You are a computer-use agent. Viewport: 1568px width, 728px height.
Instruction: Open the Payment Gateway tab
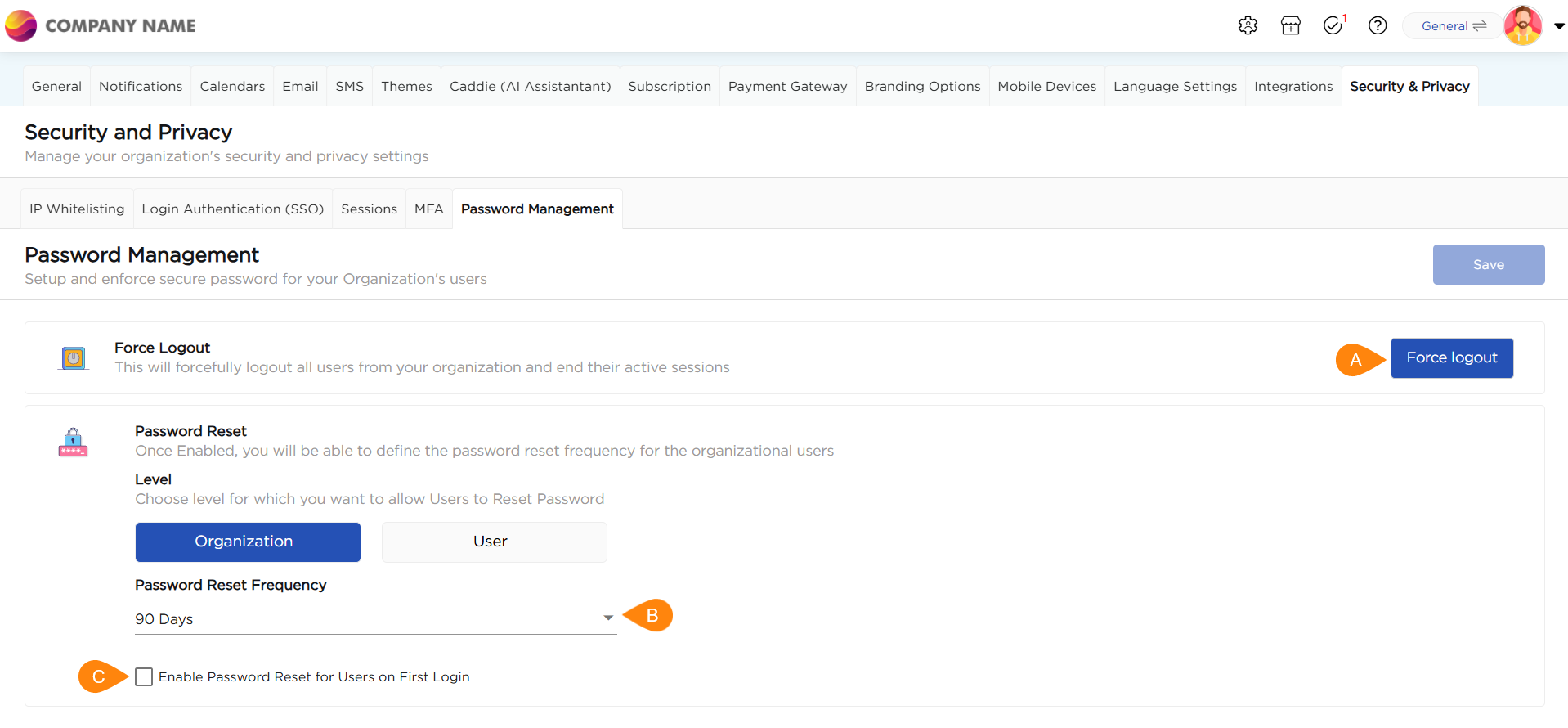click(787, 87)
